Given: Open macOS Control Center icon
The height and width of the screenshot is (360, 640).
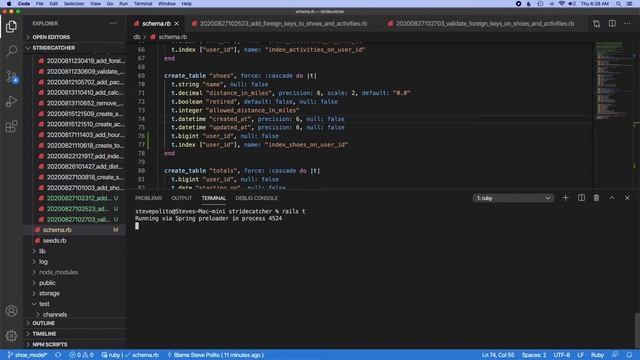Looking at the screenshot, I should point(630,4).
